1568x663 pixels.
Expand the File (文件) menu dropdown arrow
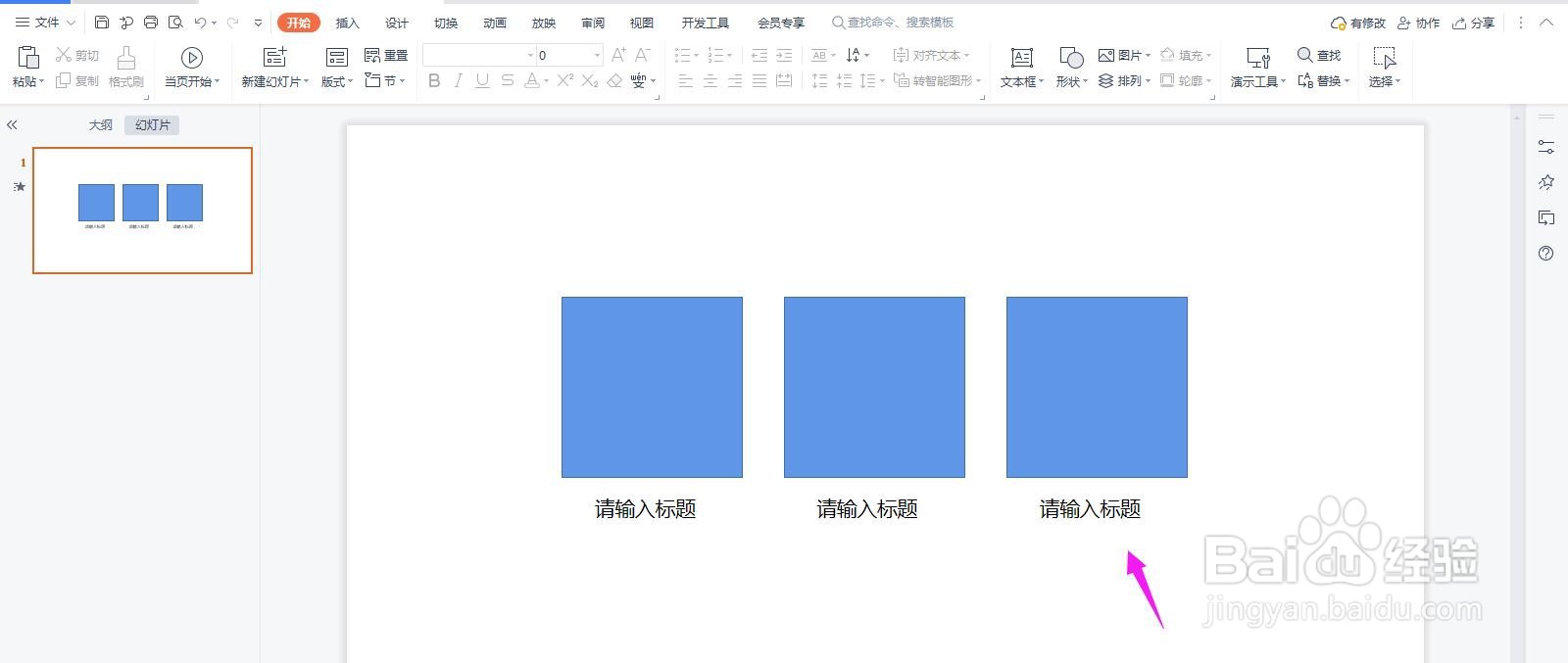pos(71,22)
